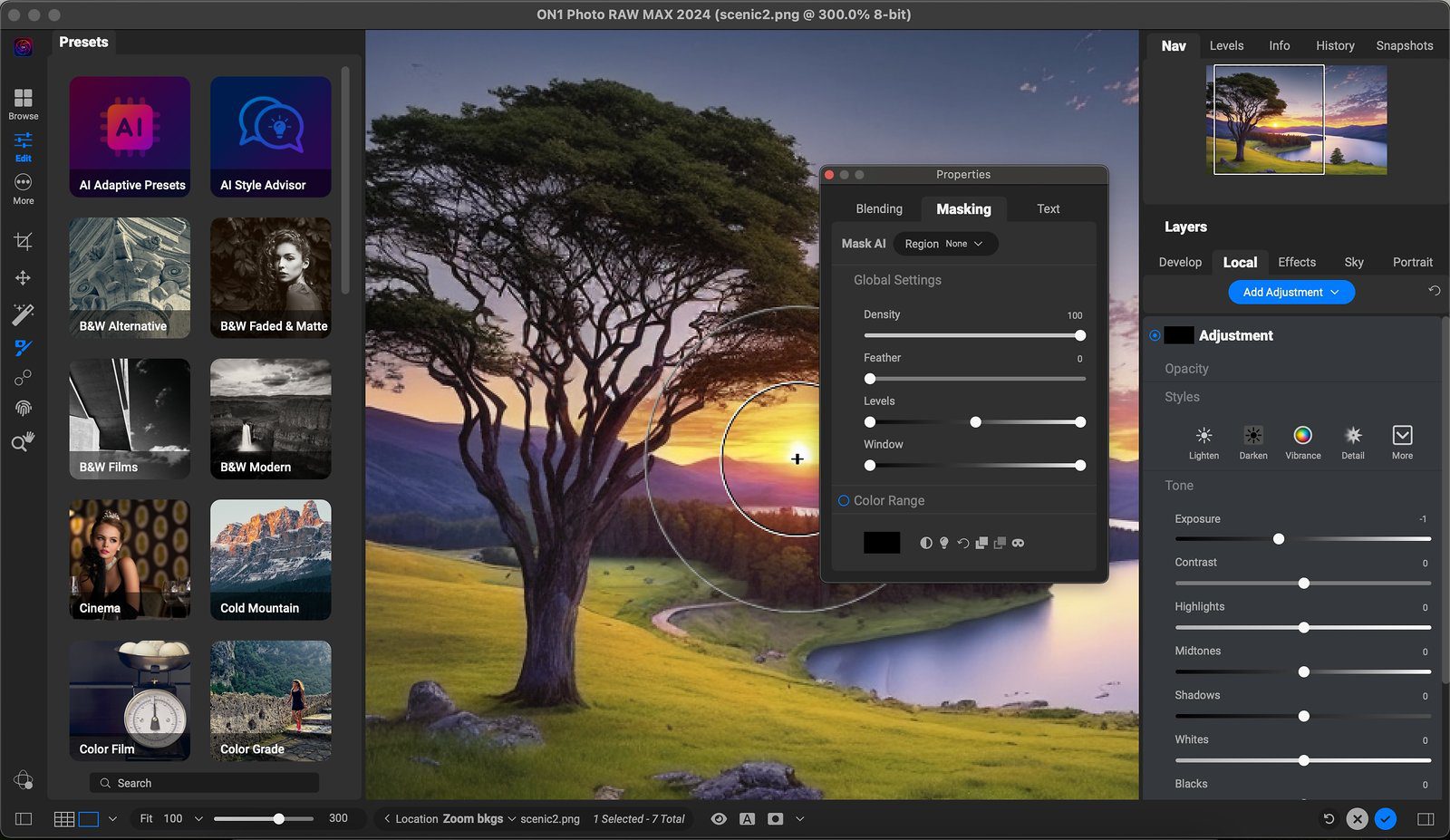The image size is (1450, 840).
Task: Open the Add Adjustment dropdown
Action: click(x=1290, y=292)
